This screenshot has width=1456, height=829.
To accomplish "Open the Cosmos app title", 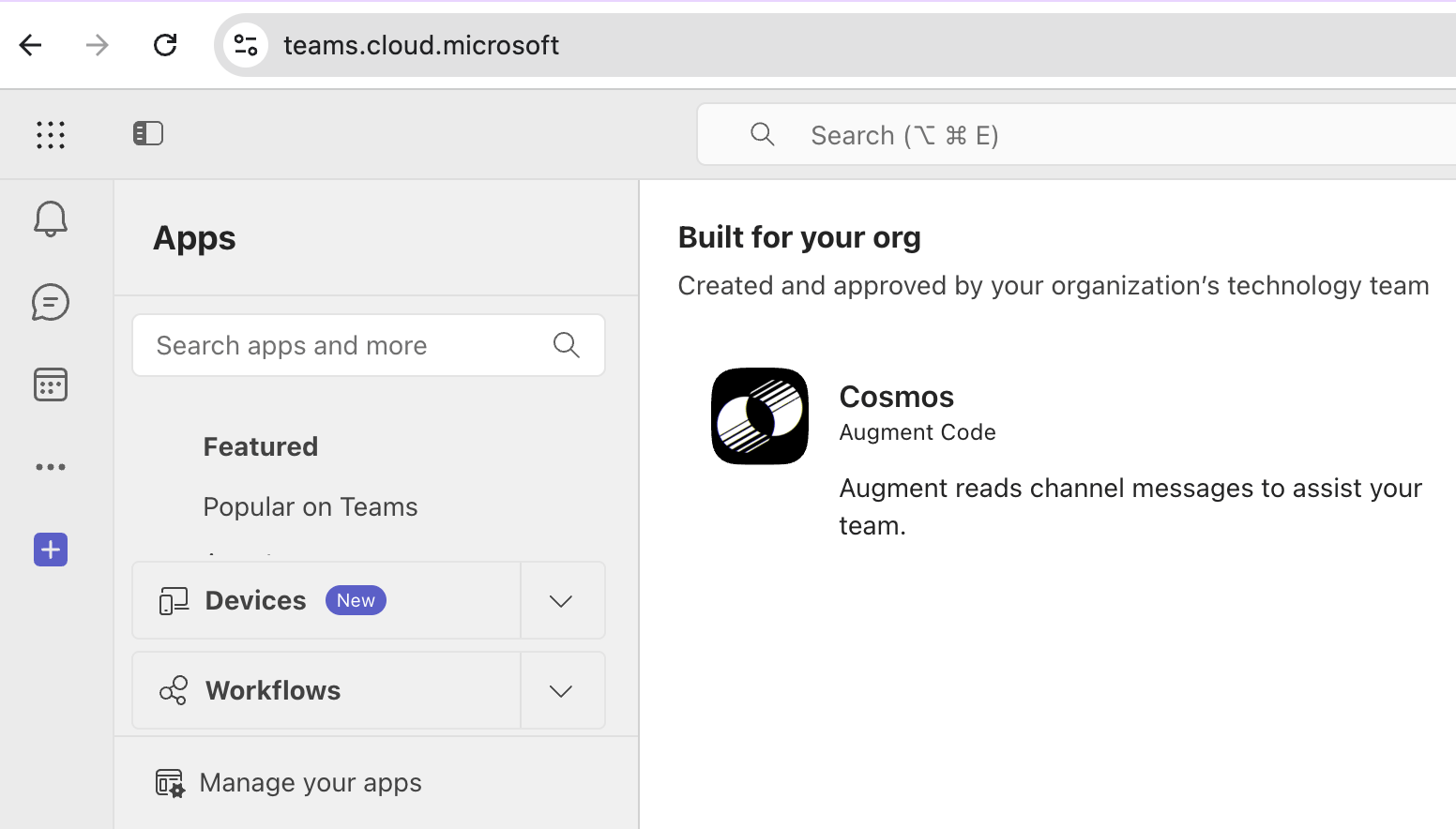I will click(x=897, y=397).
